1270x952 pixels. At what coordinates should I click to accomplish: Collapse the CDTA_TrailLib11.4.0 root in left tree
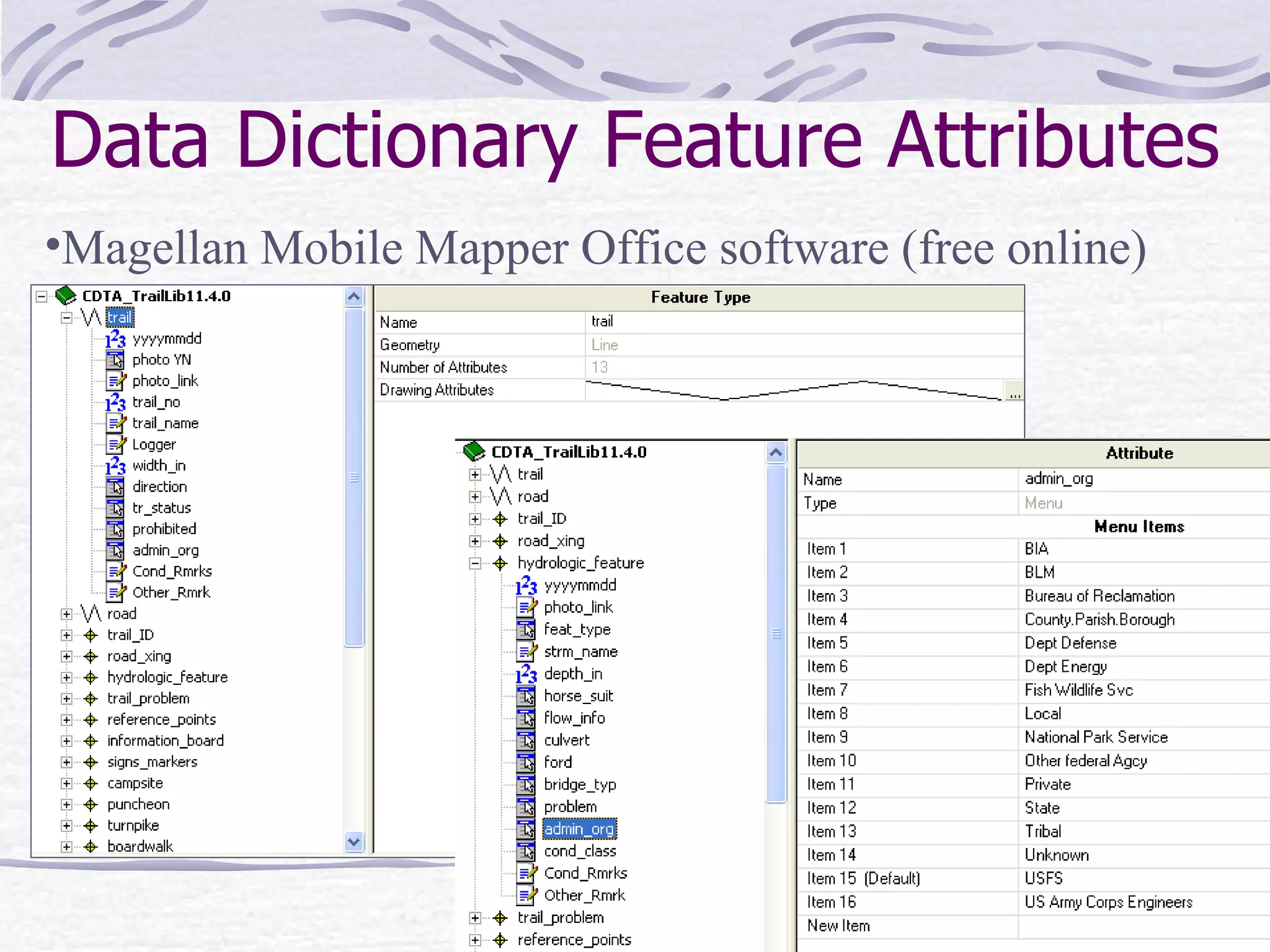click(42, 296)
